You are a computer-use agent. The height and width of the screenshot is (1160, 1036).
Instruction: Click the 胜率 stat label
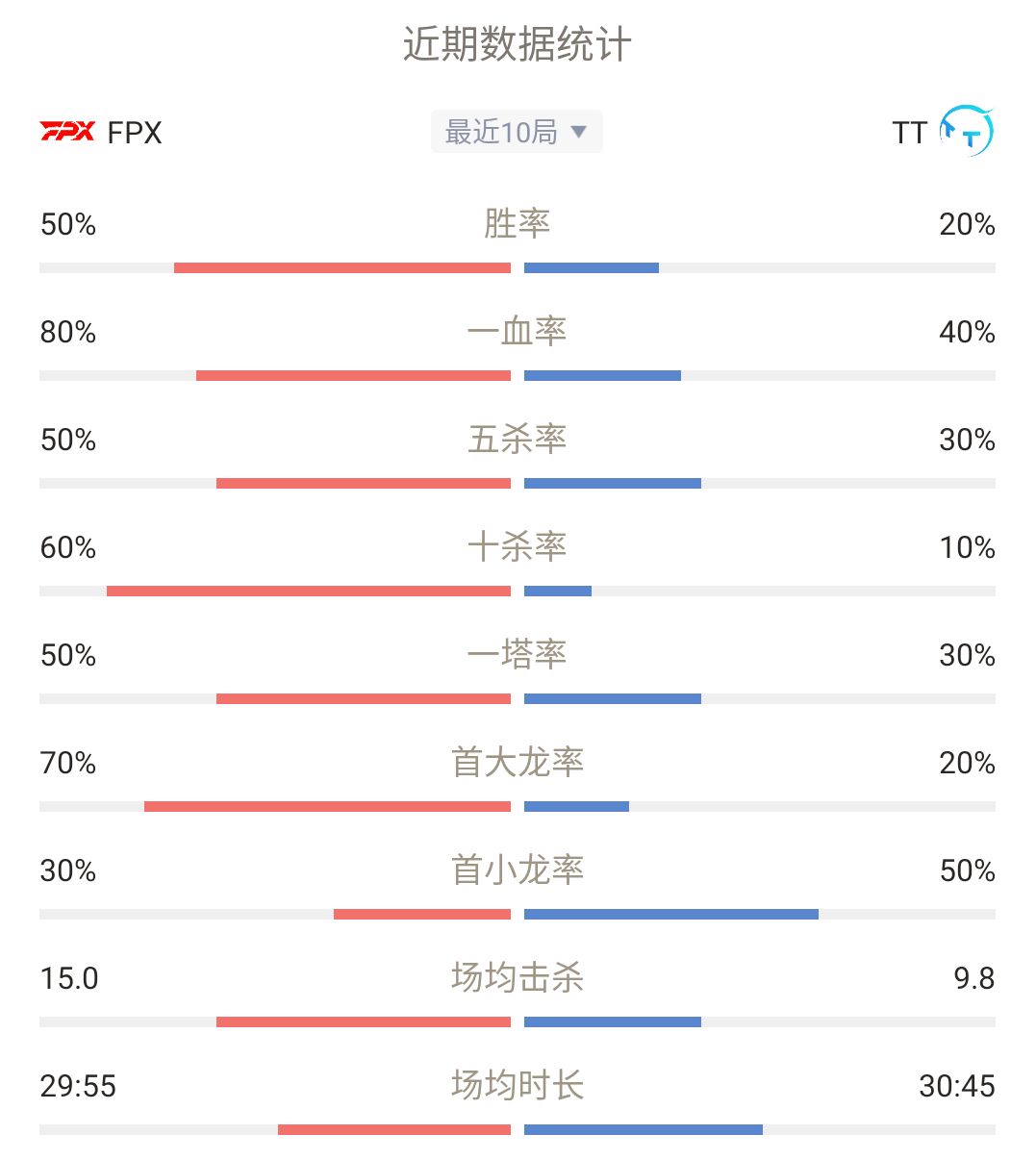[x=518, y=223]
